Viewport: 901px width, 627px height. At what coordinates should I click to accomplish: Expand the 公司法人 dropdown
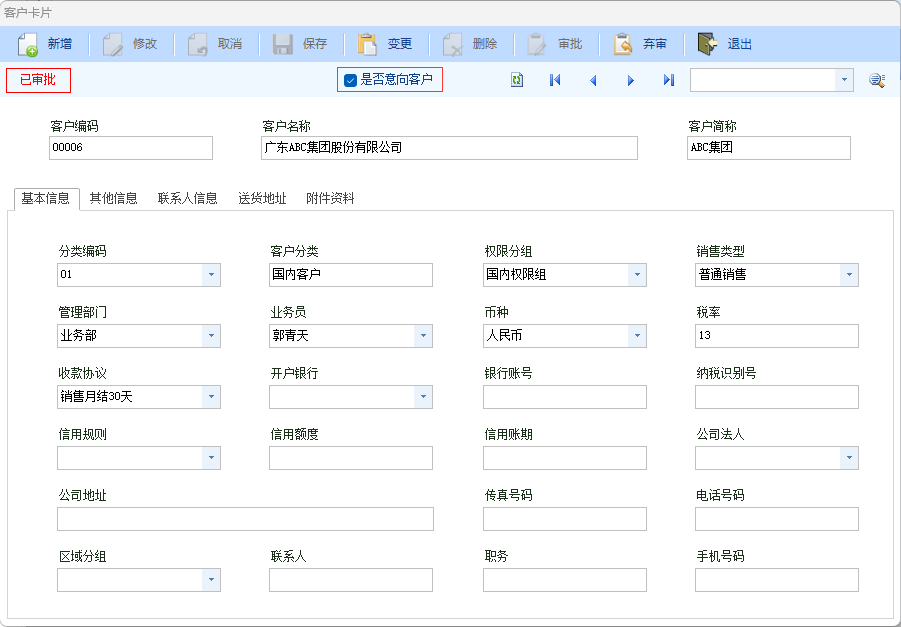point(849,458)
